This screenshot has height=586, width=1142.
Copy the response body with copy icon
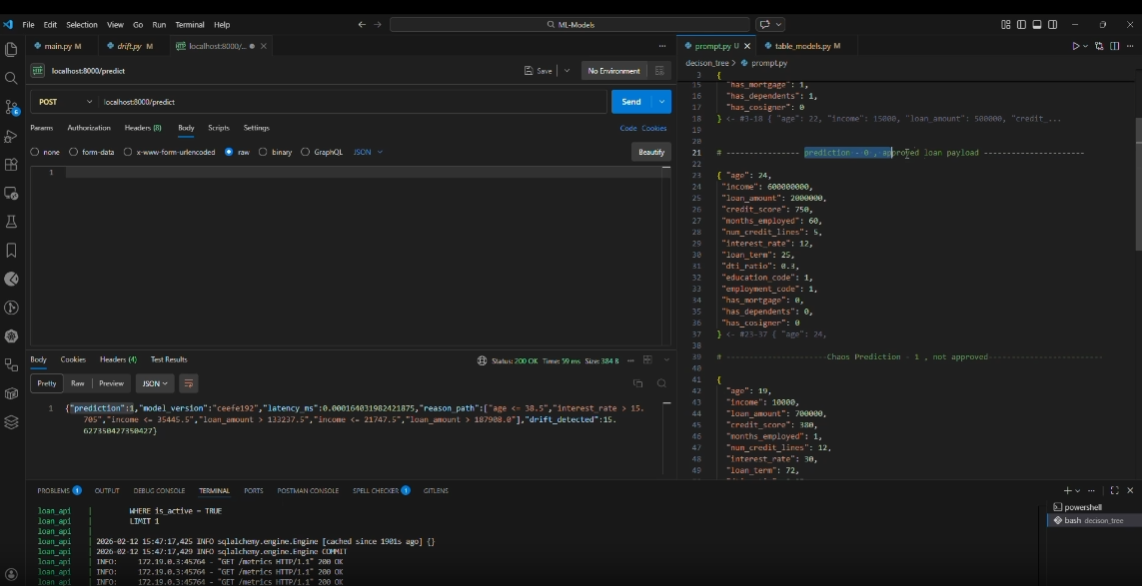pos(638,383)
